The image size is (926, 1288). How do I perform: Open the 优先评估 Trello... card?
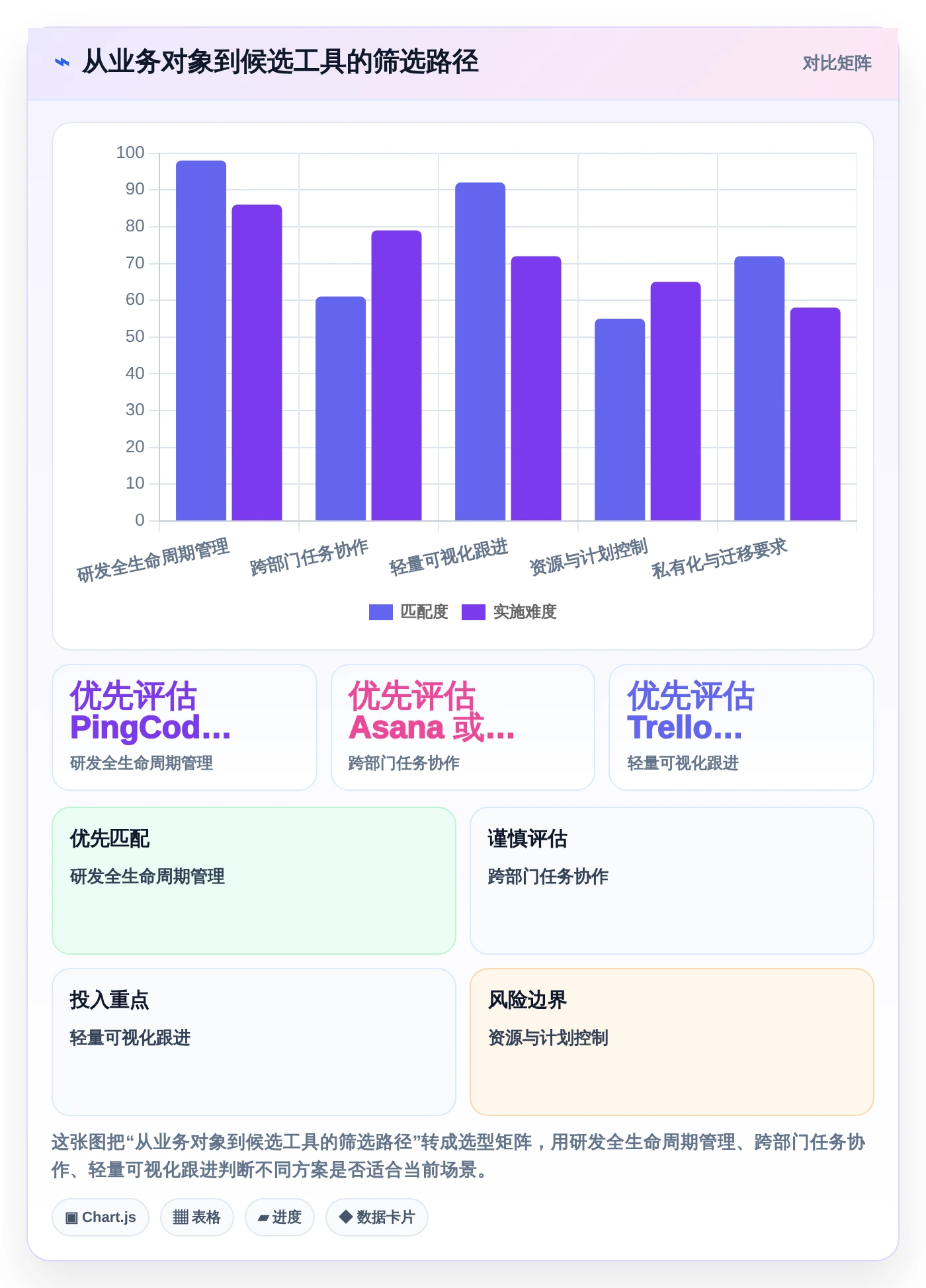[x=741, y=727]
